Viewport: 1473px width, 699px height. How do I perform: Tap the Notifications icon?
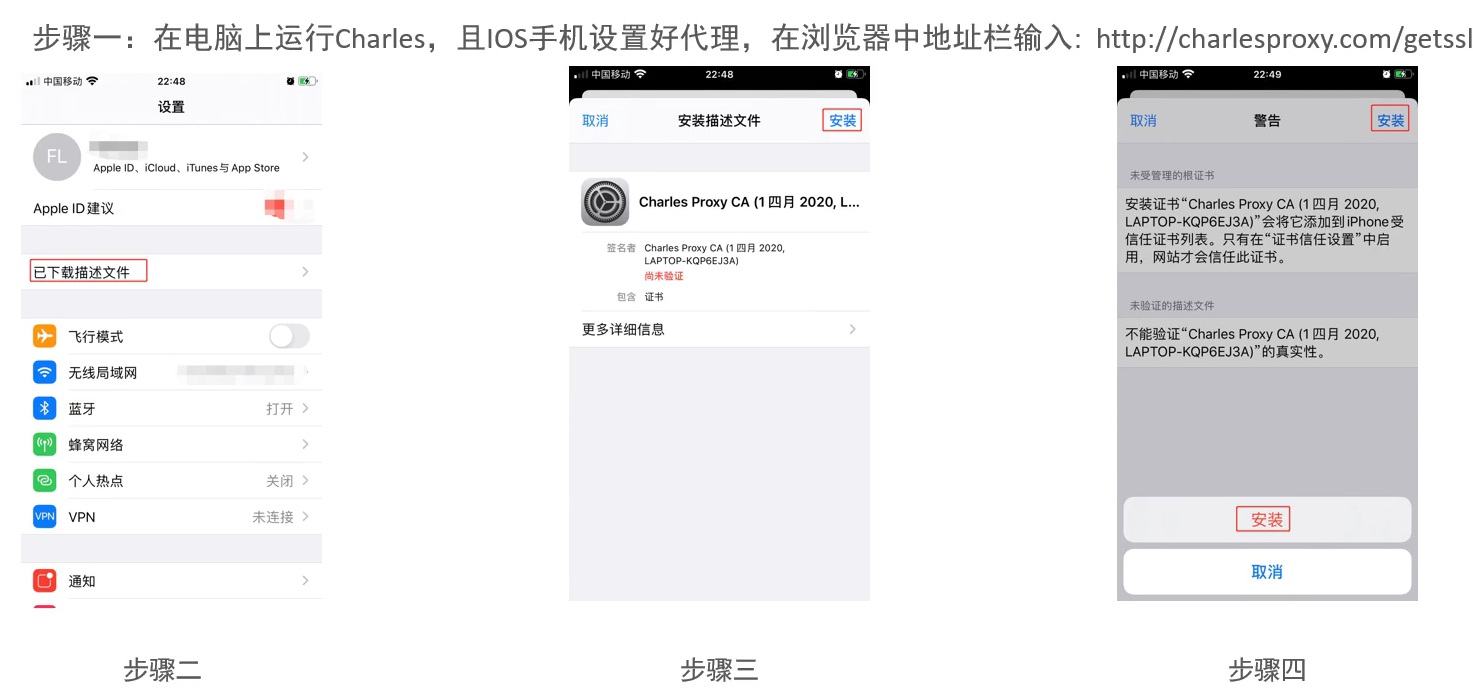tap(45, 580)
